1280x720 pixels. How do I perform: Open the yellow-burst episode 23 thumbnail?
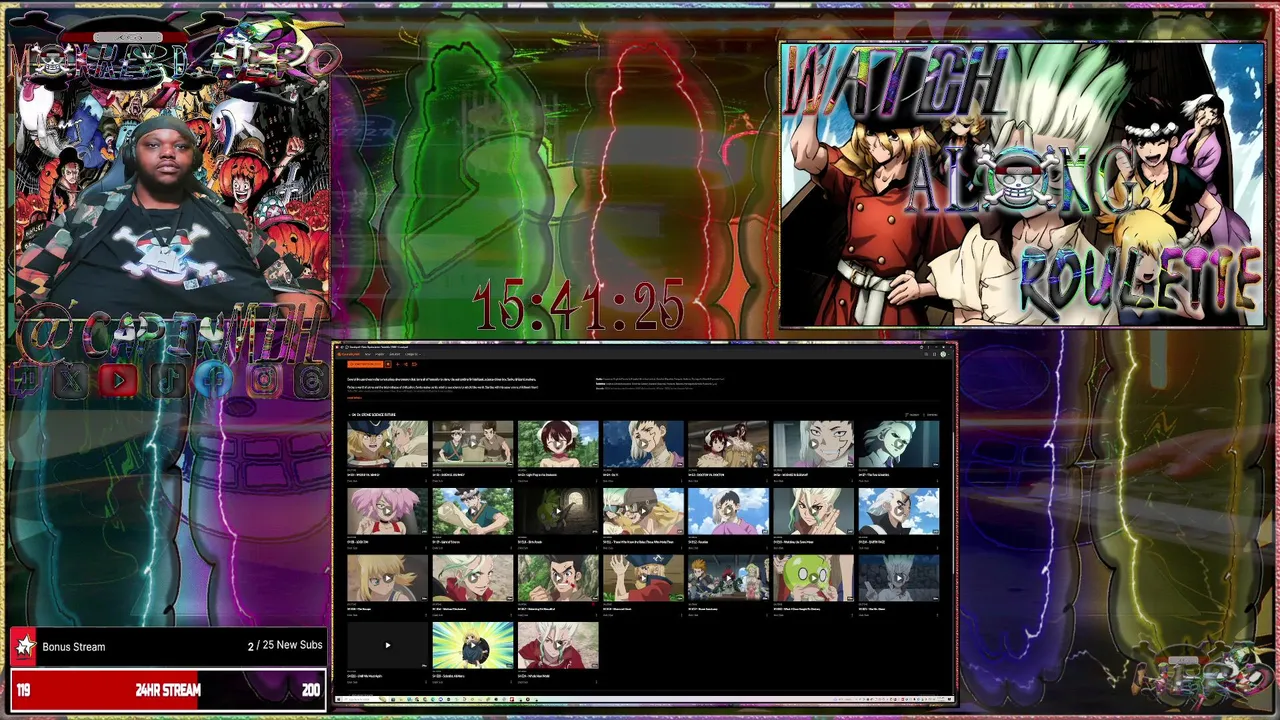pos(473,645)
